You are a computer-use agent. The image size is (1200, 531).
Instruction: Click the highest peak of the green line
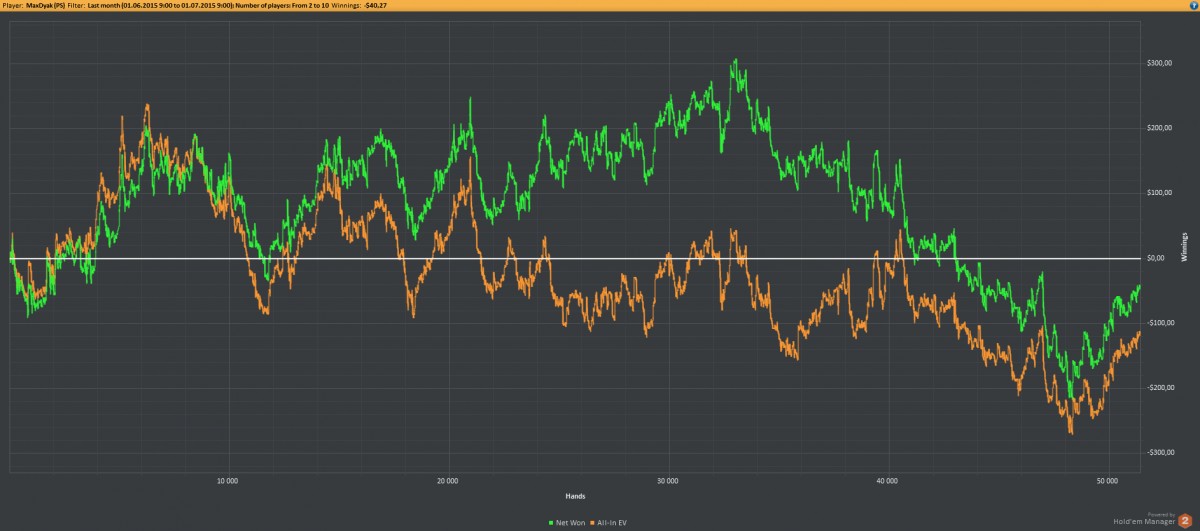pyautogui.click(x=734, y=60)
